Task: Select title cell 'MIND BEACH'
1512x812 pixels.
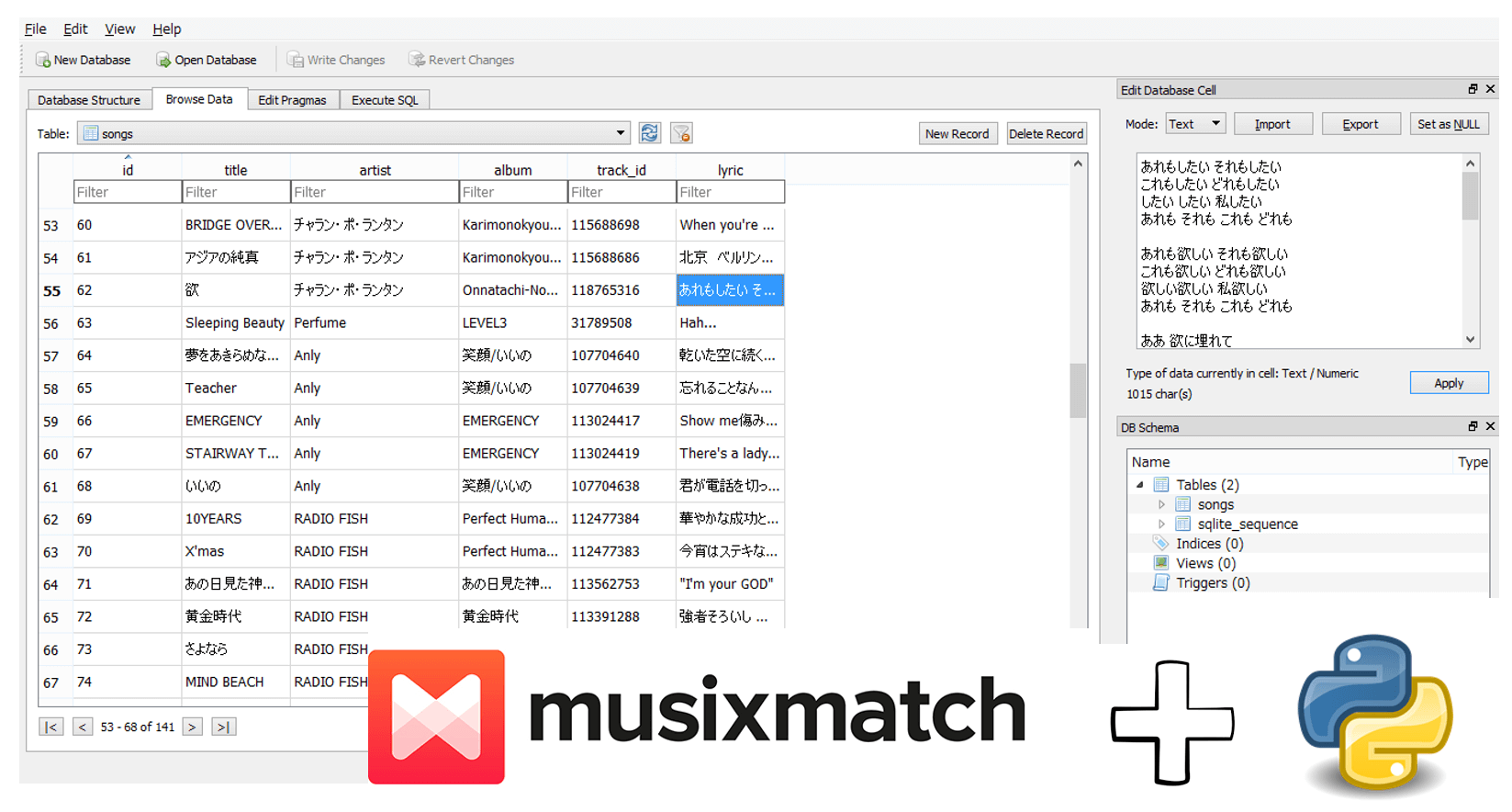Action: pyautogui.click(x=235, y=682)
